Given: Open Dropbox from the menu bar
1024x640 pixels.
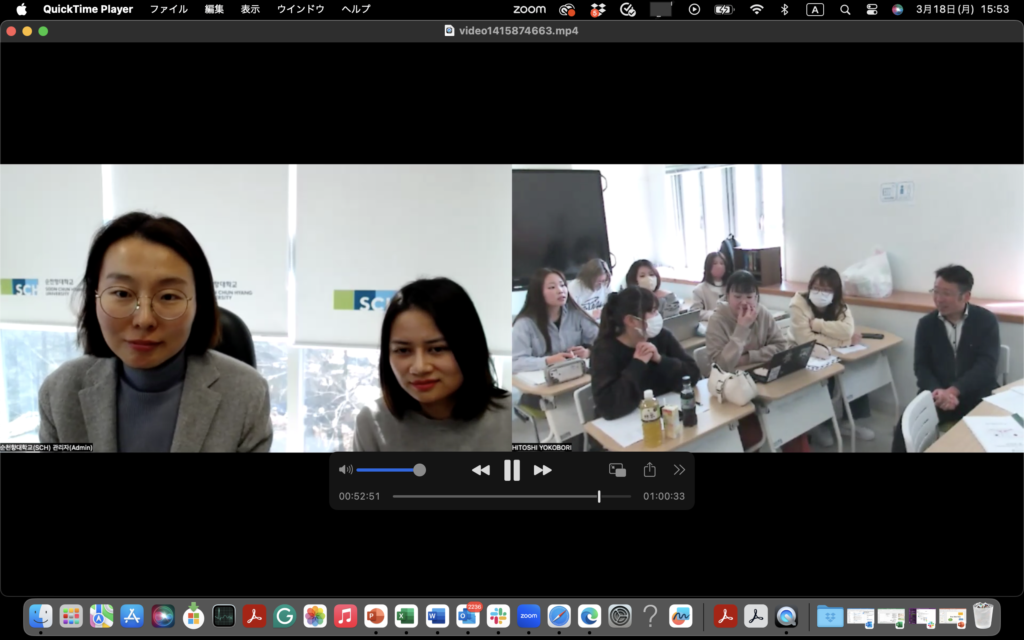Looking at the screenshot, I should coord(597,9).
